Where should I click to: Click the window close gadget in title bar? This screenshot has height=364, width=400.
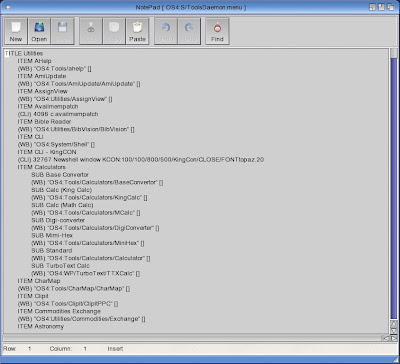pyautogui.click(x=8, y=7)
